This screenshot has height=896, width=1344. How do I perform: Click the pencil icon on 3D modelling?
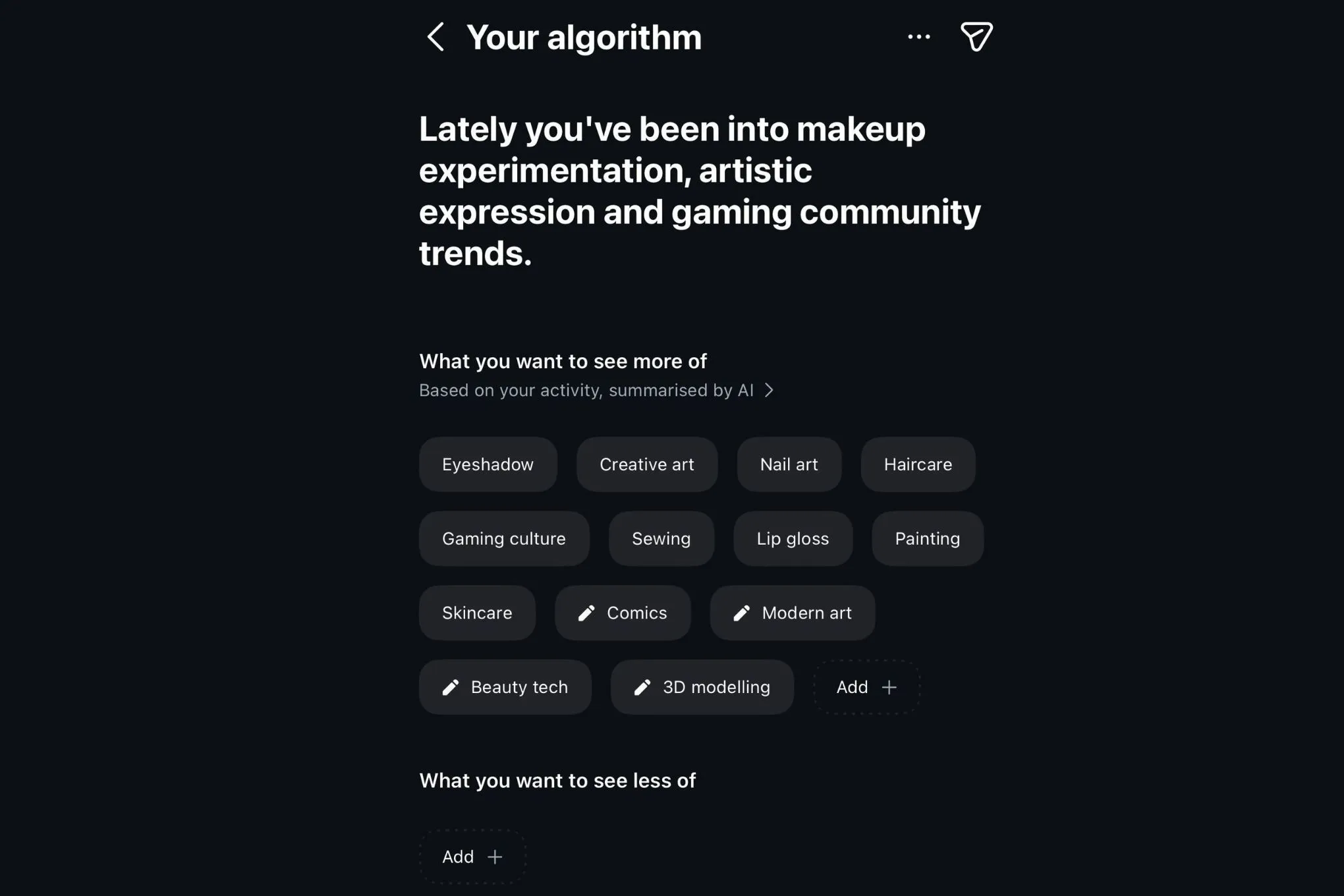[643, 687]
